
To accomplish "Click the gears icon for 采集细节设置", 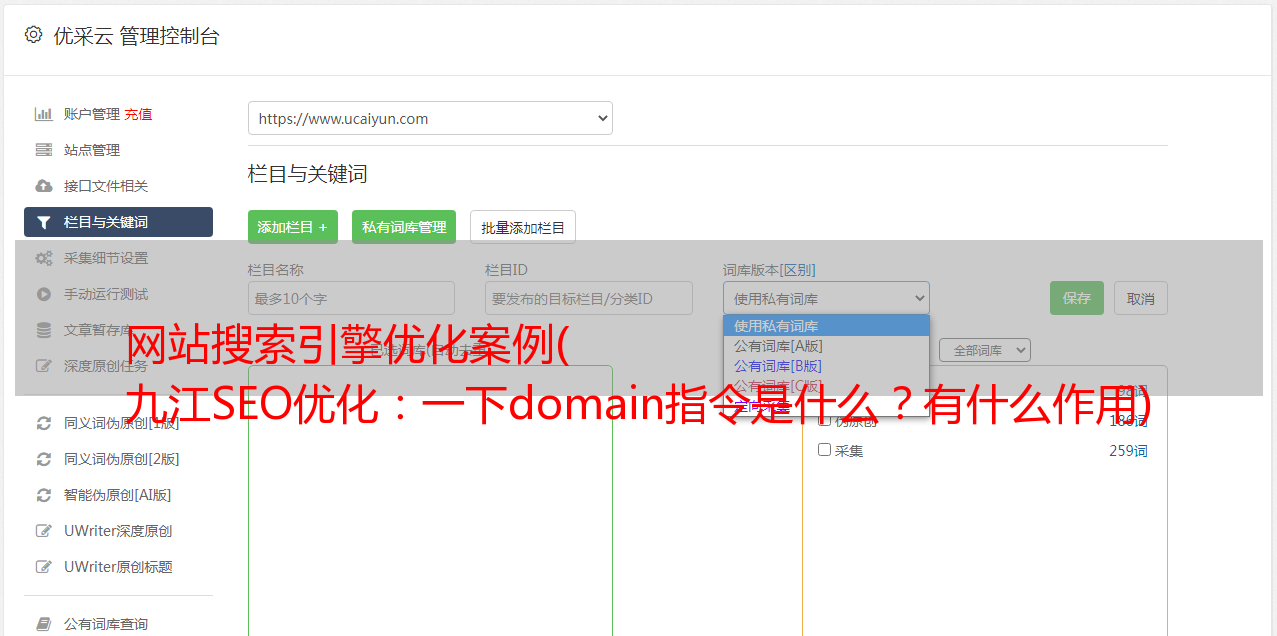I will [x=43, y=258].
